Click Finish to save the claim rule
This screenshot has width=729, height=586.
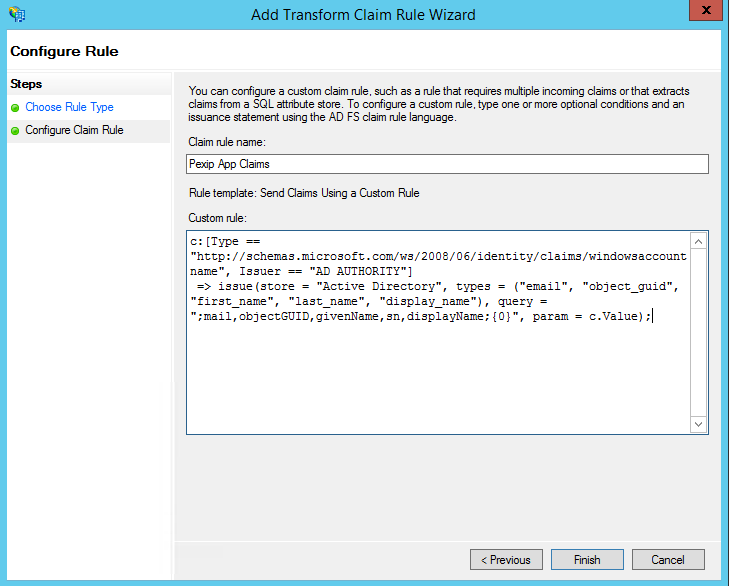(587, 560)
